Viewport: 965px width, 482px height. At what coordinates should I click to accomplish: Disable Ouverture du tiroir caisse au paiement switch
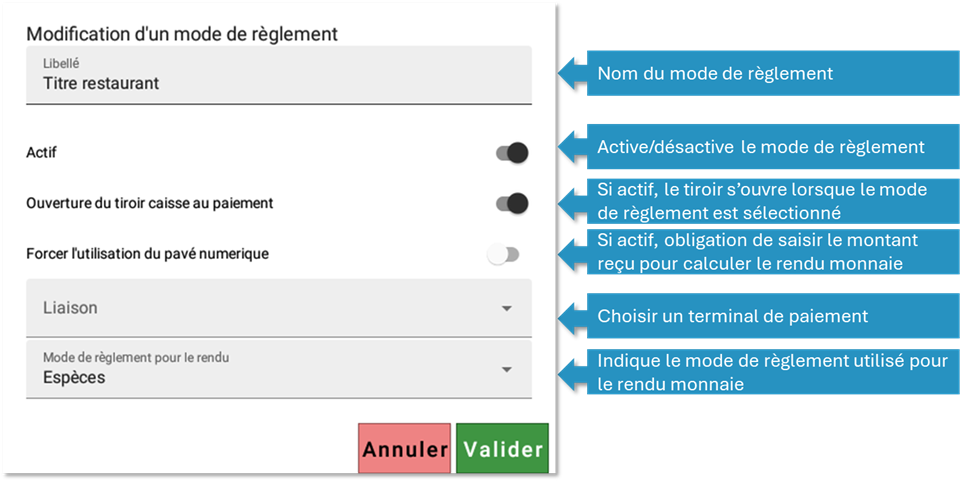click(x=511, y=203)
